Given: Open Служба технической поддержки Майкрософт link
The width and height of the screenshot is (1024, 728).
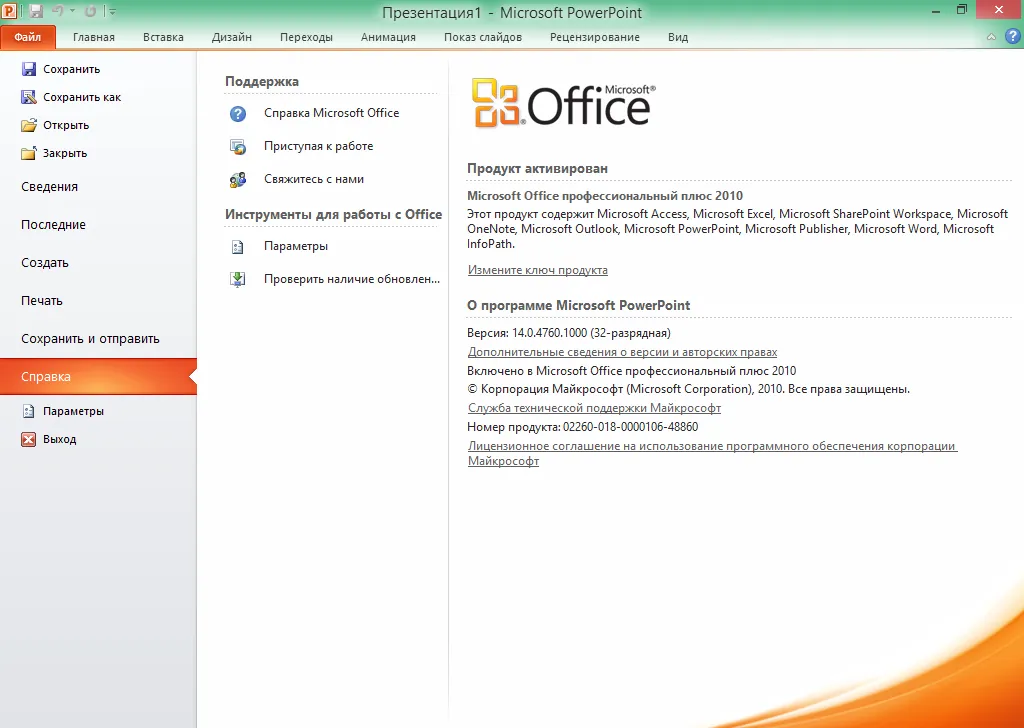Looking at the screenshot, I should (594, 408).
